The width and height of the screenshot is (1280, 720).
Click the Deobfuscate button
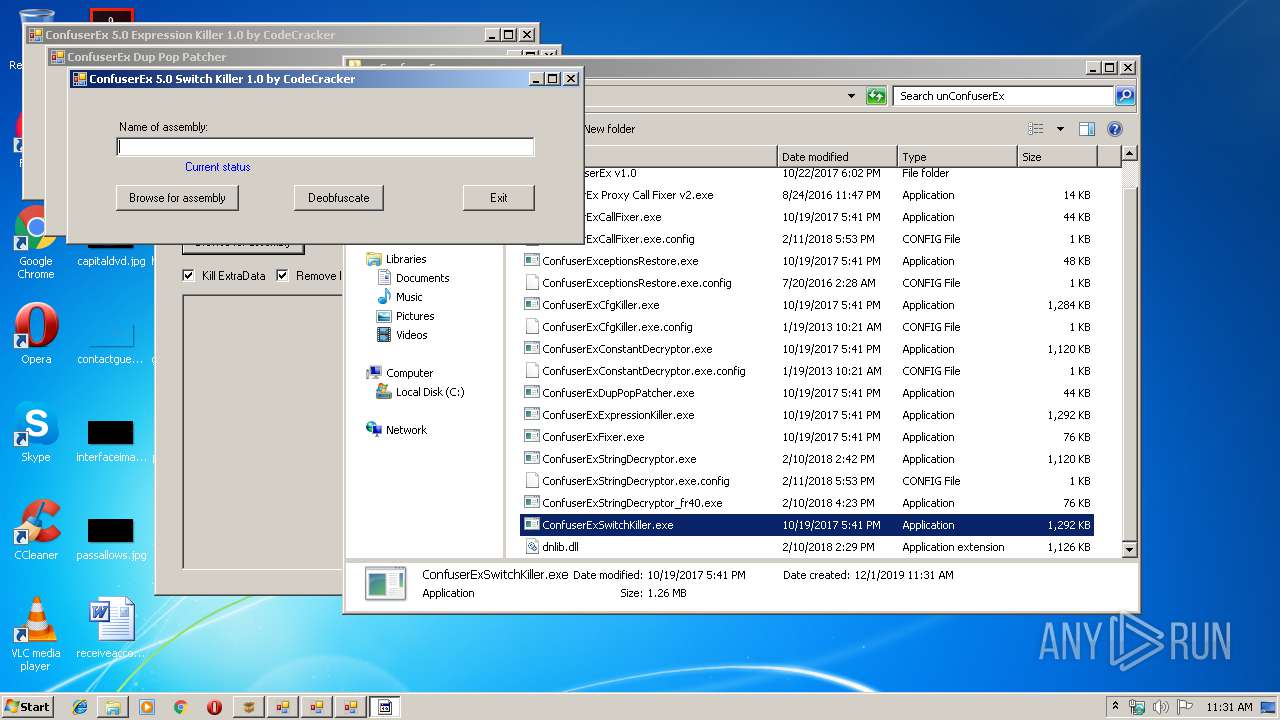[338, 198]
